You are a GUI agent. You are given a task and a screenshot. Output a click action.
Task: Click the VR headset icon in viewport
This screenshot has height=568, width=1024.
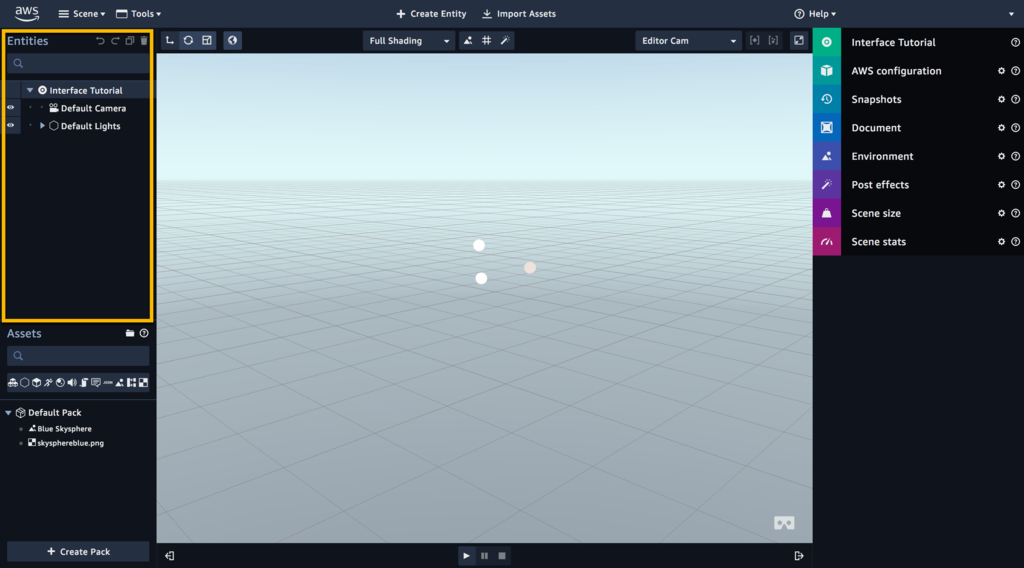click(x=784, y=523)
